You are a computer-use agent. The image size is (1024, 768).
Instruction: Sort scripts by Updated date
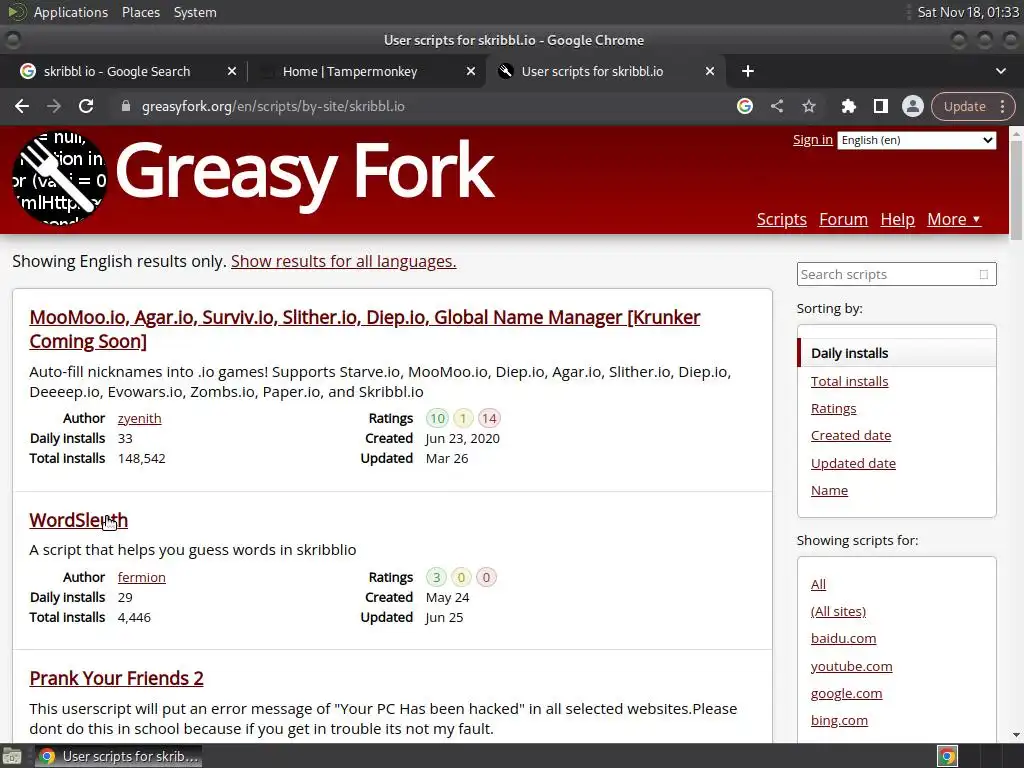pyautogui.click(x=853, y=464)
